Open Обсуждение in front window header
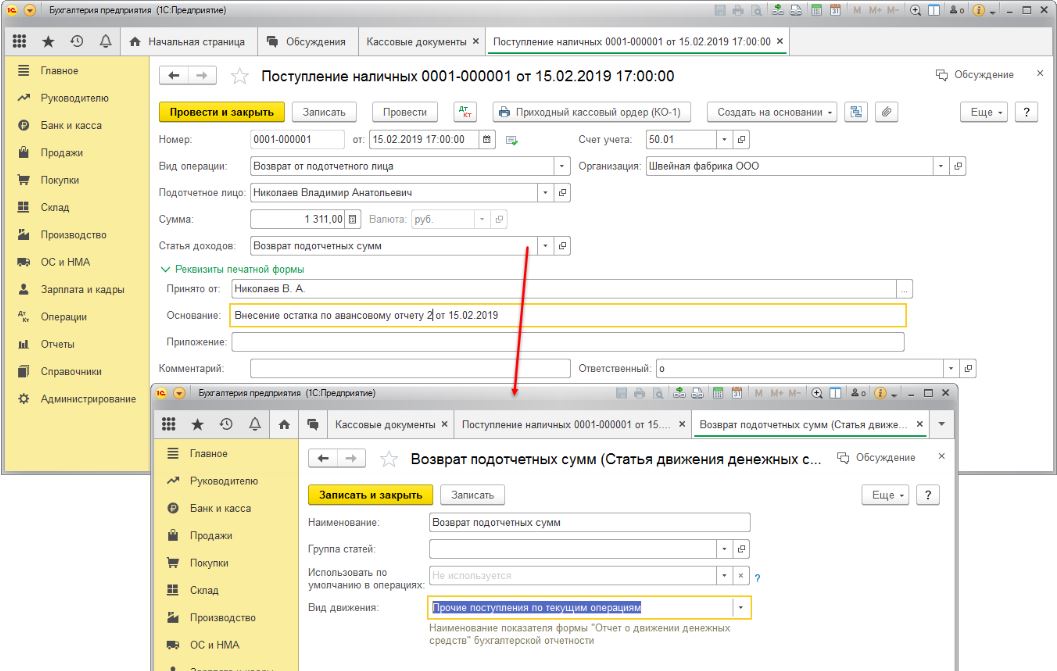Viewport: 1057px width, 671px height. tap(876, 457)
